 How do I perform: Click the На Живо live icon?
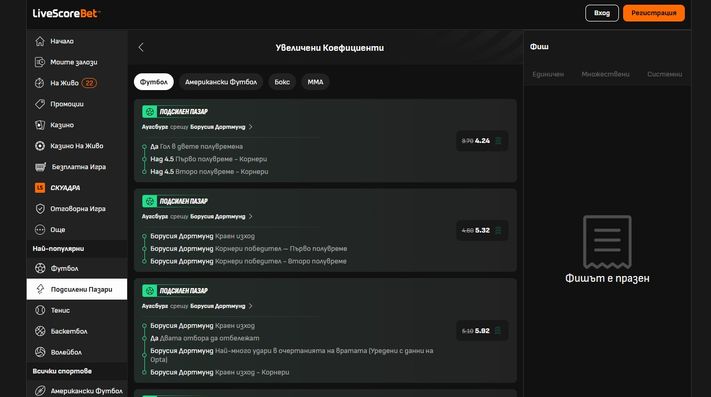[x=40, y=83]
